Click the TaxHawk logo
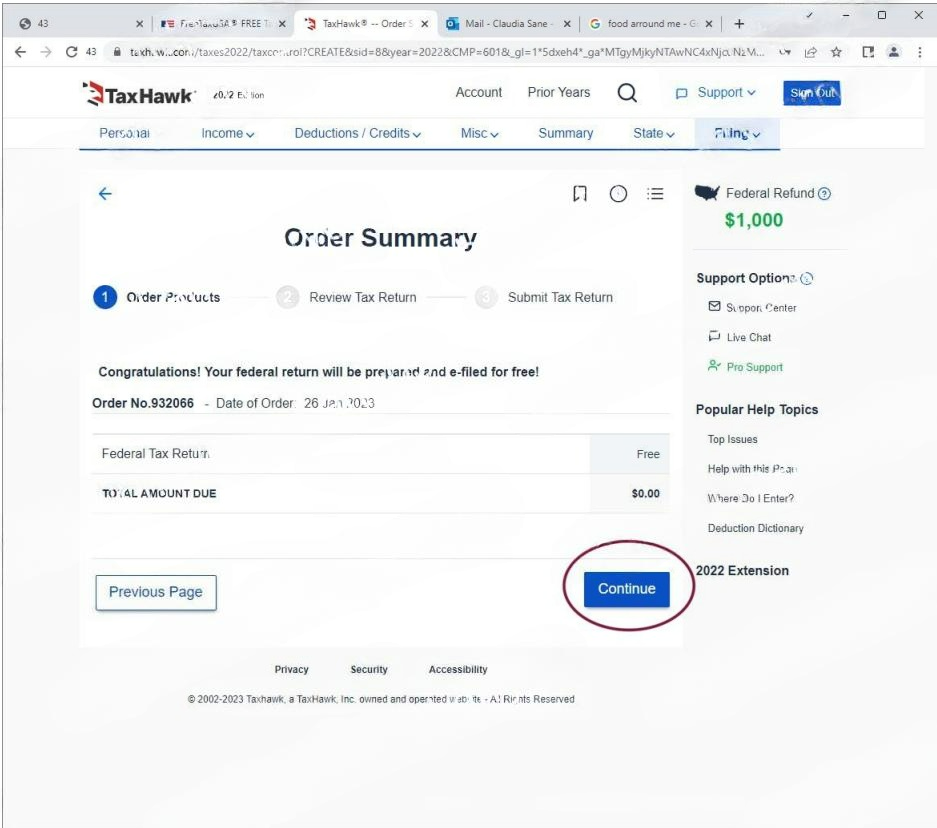This screenshot has height=828, width=937. pos(139,94)
